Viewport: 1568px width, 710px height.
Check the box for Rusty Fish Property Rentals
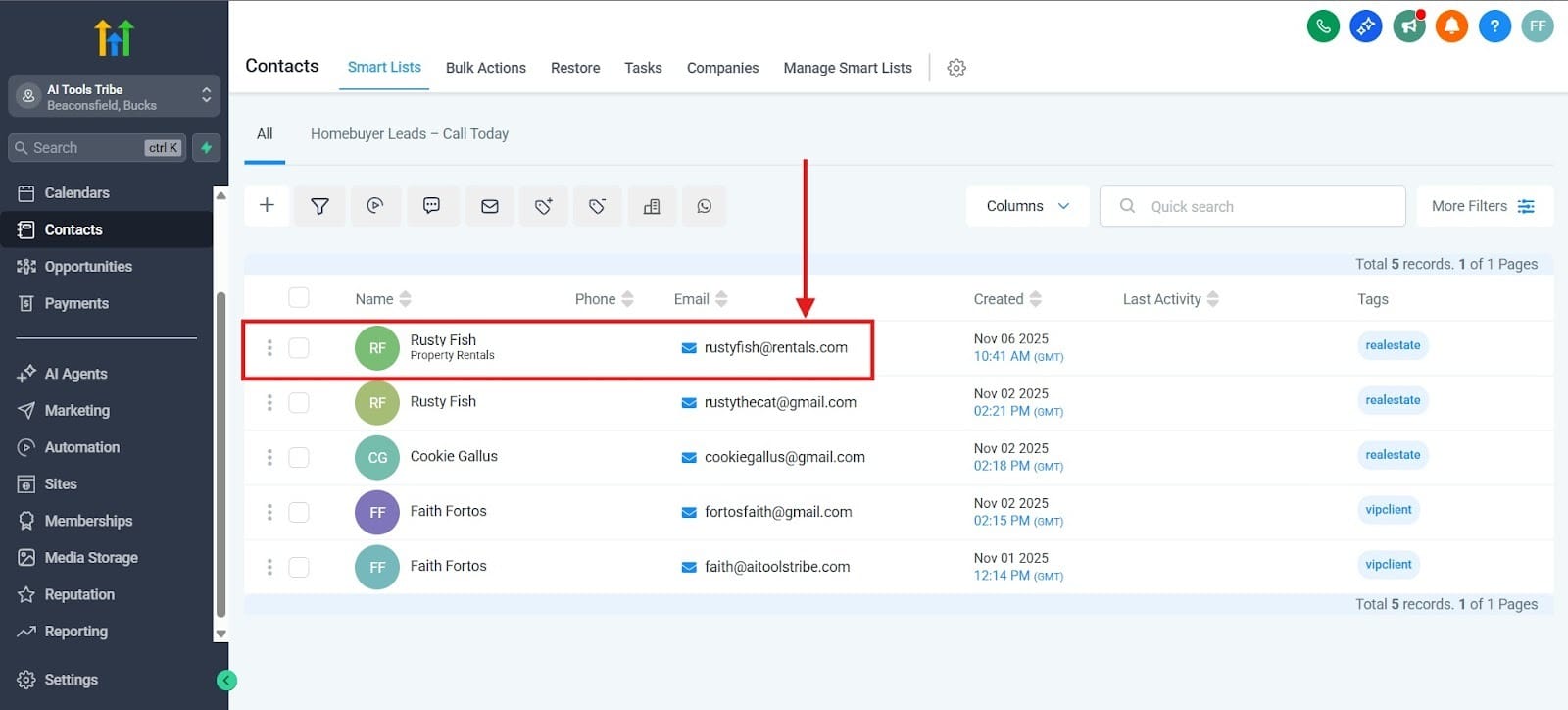(x=299, y=348)
